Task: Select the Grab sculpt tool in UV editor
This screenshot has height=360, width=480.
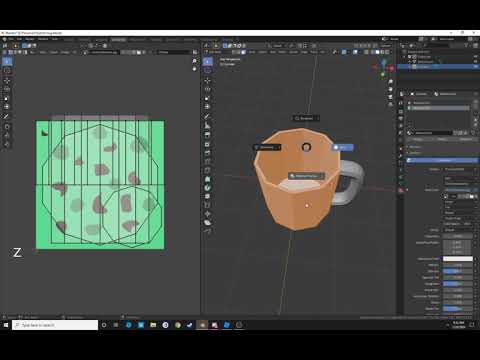Action: point(7,127)
